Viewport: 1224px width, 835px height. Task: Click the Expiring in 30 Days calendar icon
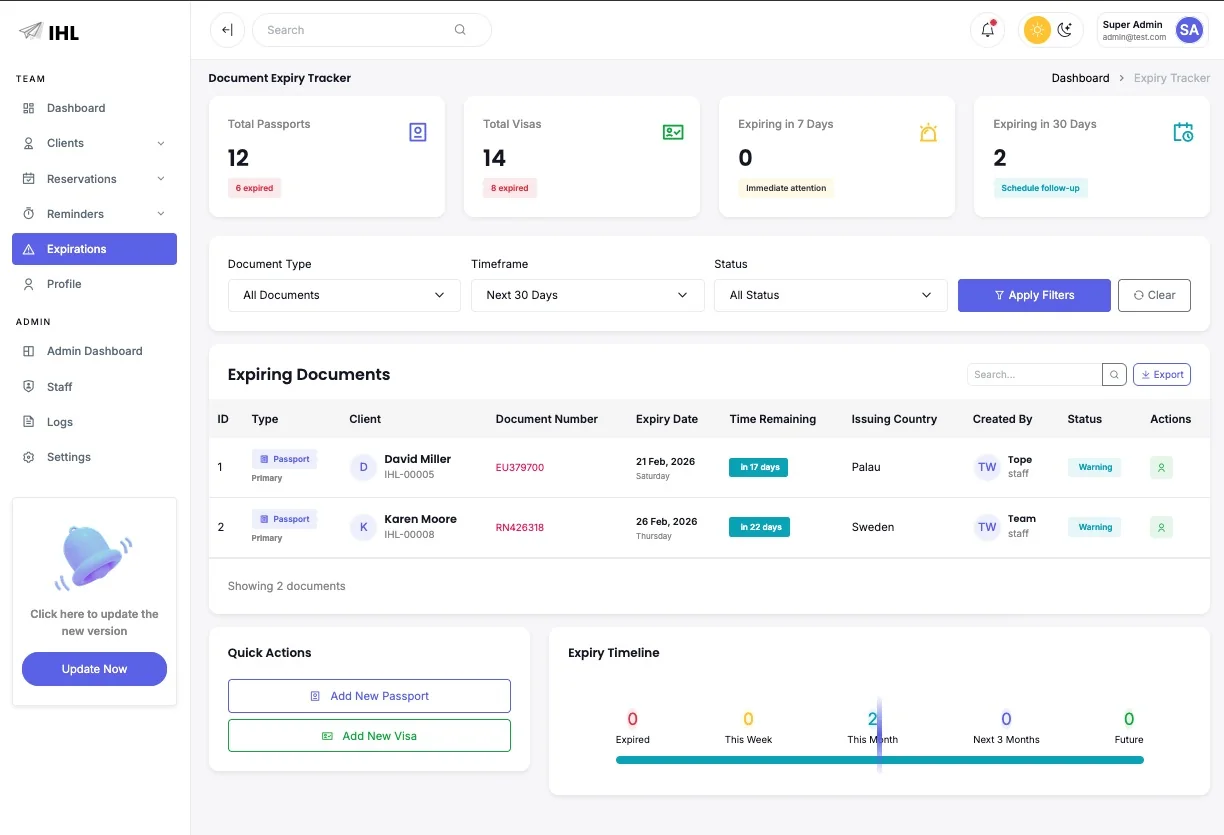[1183, 132]
